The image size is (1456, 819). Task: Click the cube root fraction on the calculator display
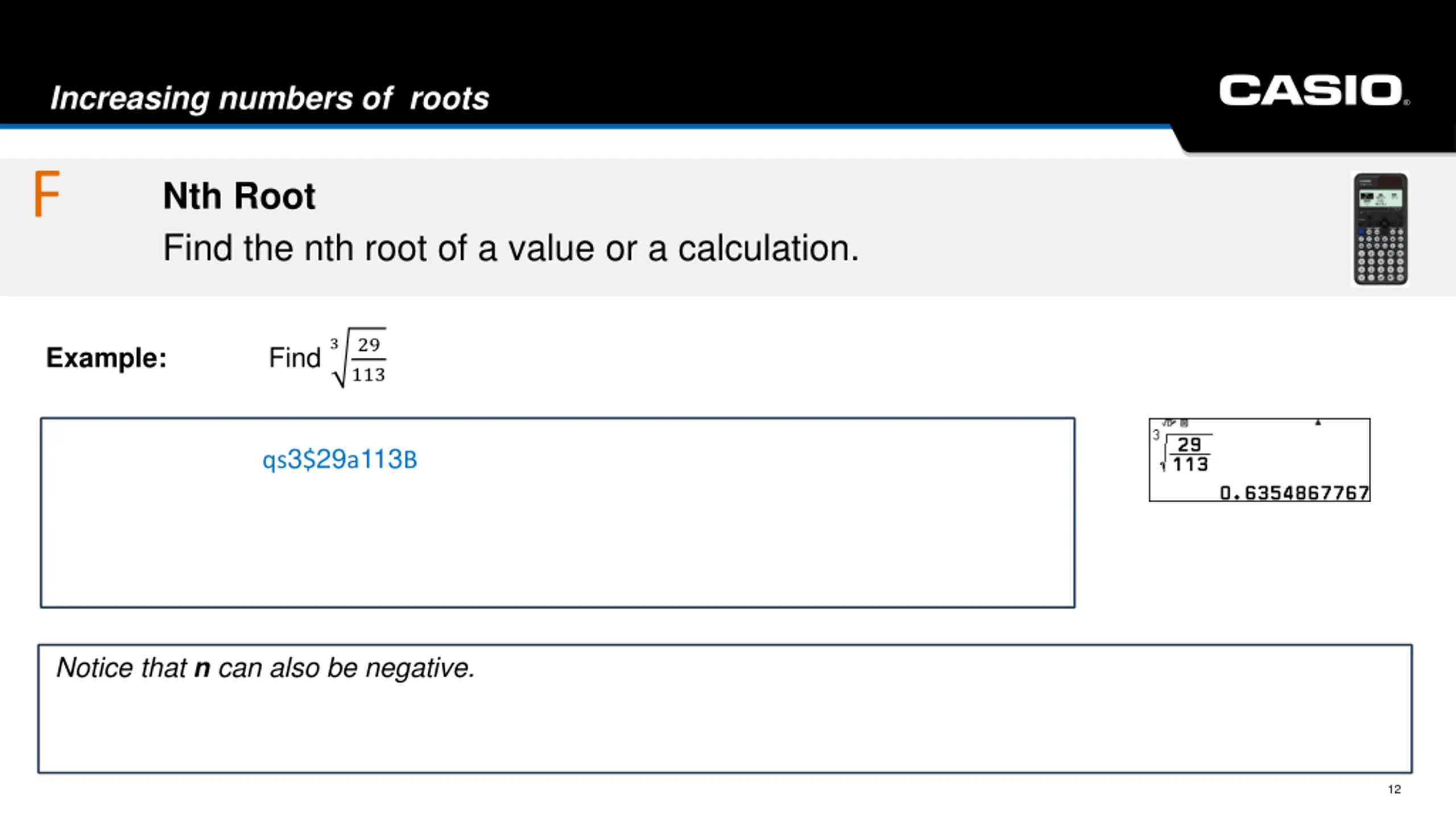coord(1182,452)
